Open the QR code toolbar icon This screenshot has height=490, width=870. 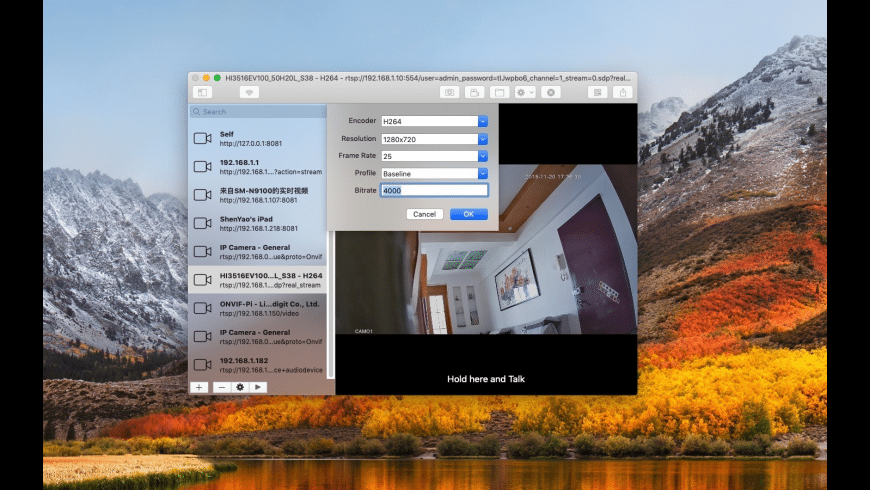click(598, 93)
